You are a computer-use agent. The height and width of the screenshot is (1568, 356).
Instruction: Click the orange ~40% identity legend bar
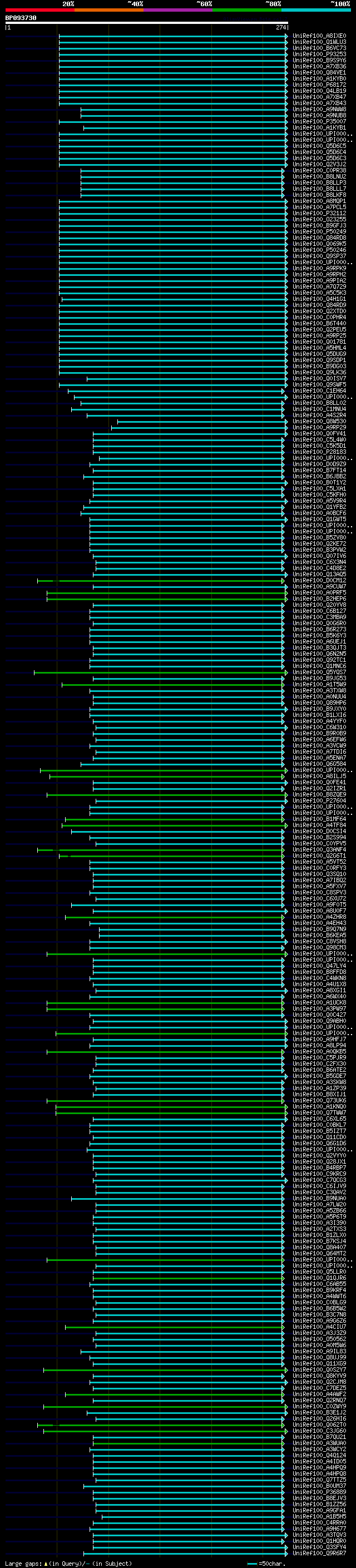[108, 10]
